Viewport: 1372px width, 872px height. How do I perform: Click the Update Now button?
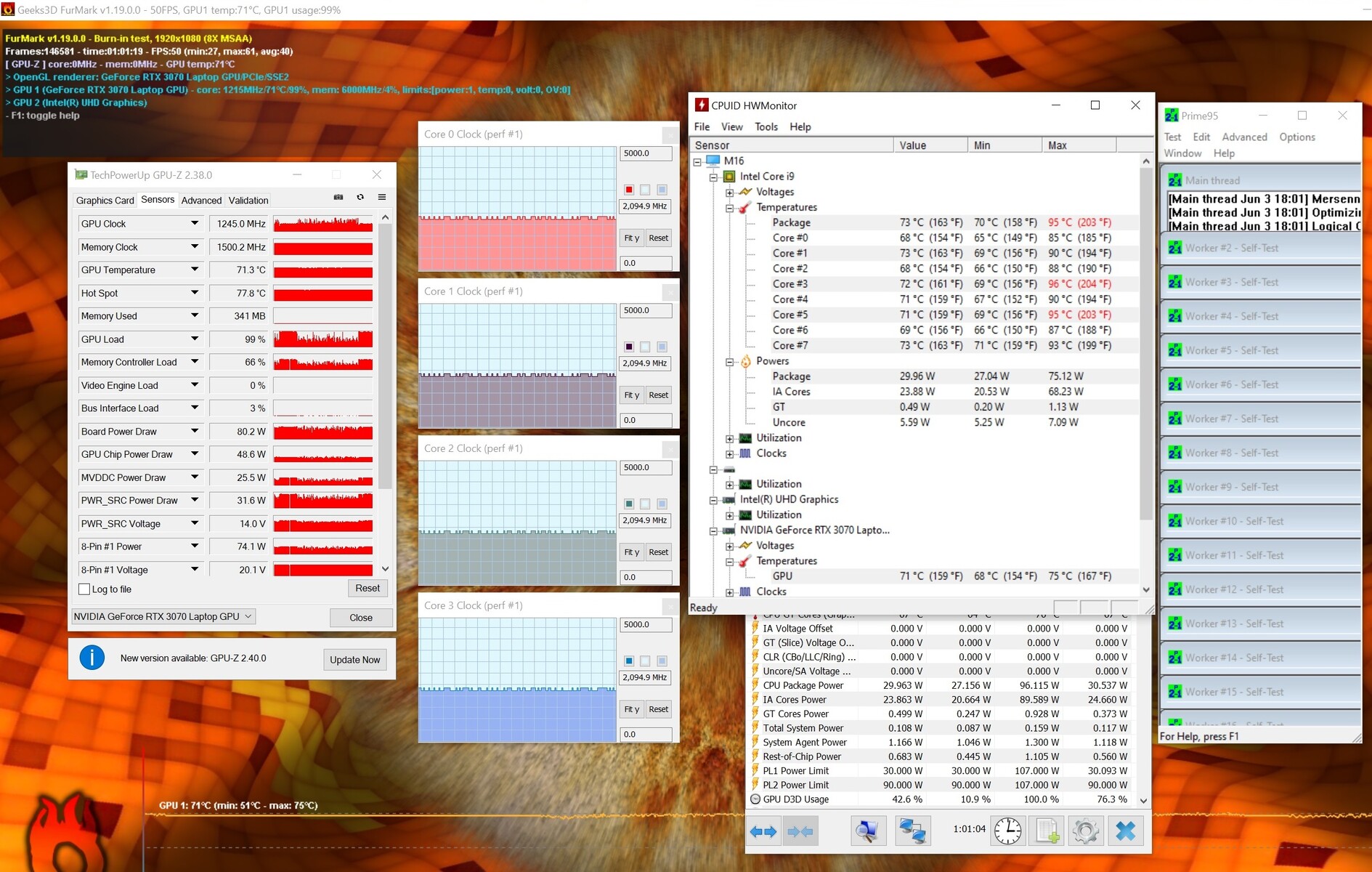pyautogui.click(x=354, y=659)
